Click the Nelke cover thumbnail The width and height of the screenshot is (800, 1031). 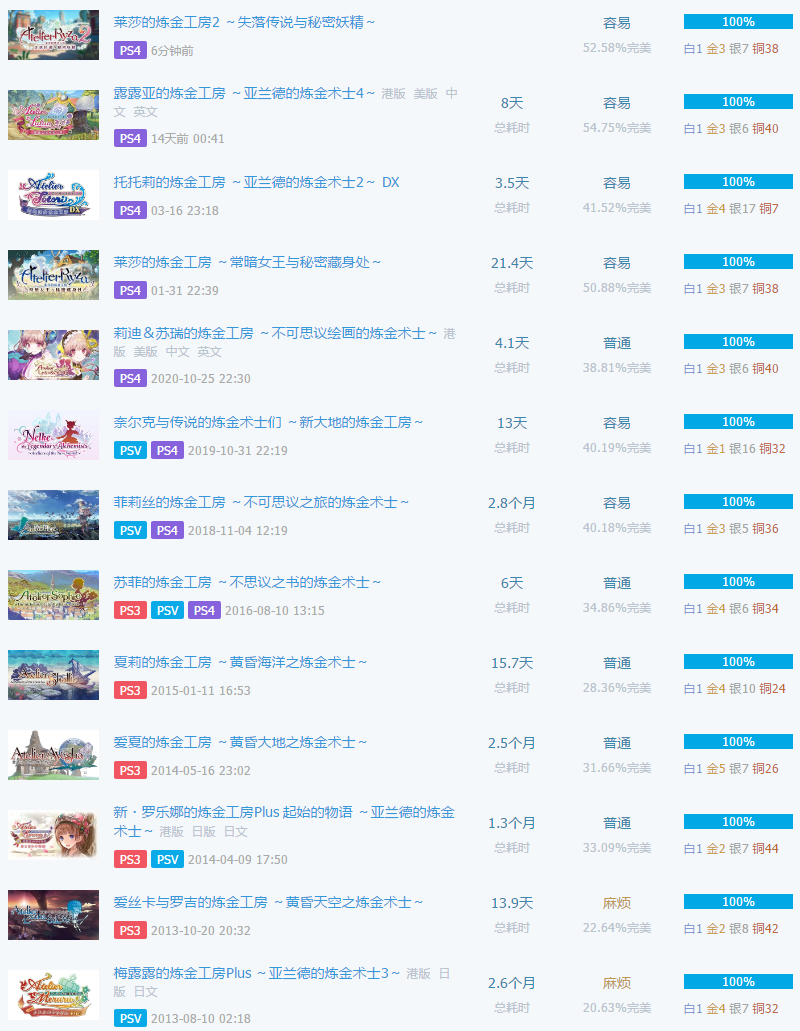53,435
